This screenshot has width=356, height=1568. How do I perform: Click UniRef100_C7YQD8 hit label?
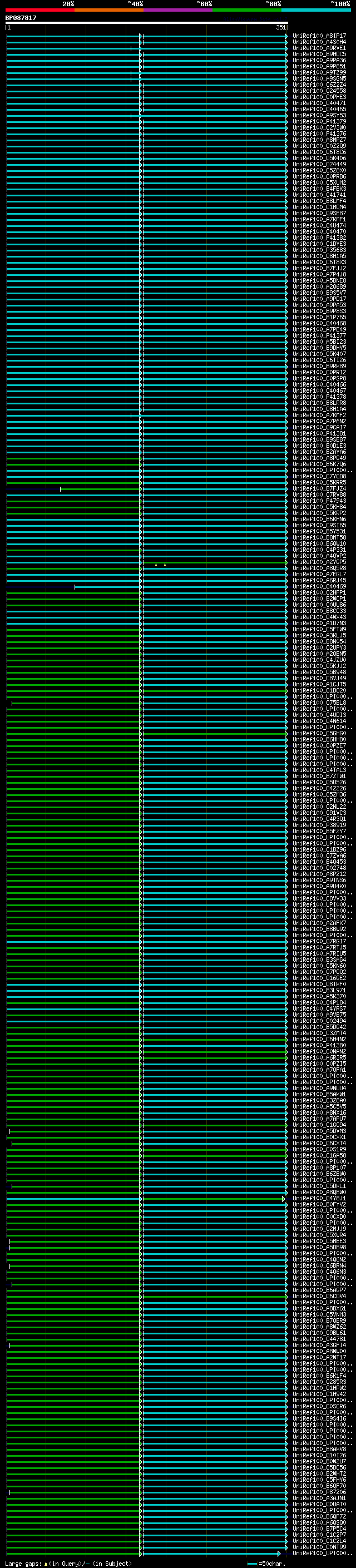click(319, 476)
